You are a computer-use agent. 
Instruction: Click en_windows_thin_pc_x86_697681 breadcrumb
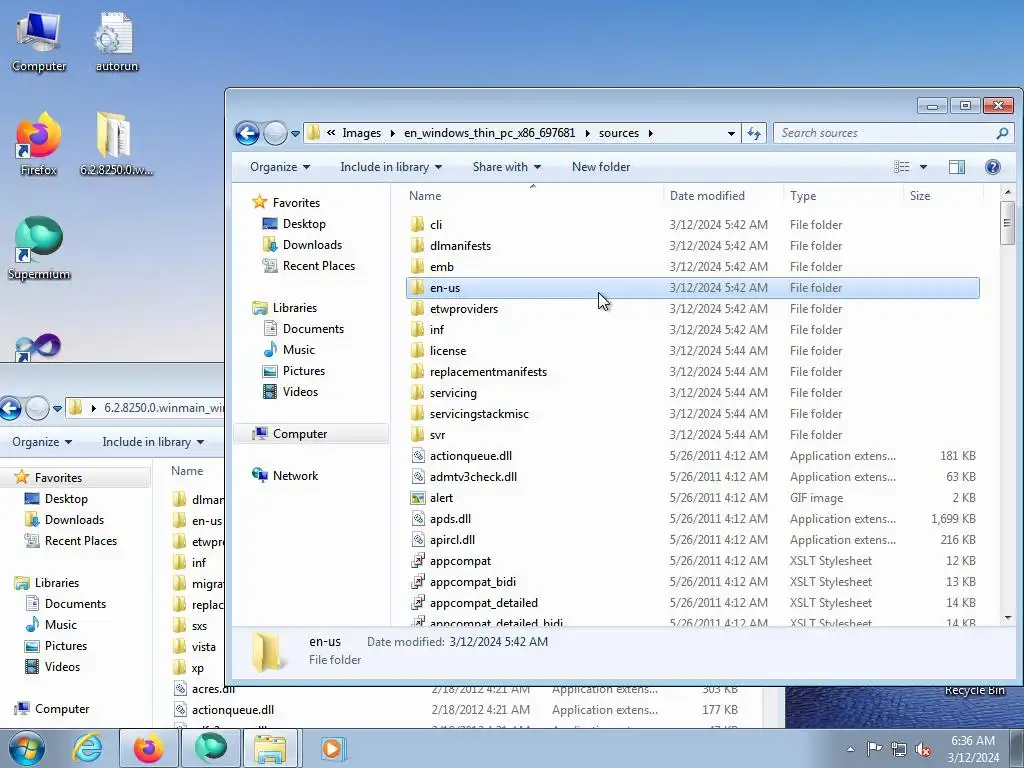point(489,133)
